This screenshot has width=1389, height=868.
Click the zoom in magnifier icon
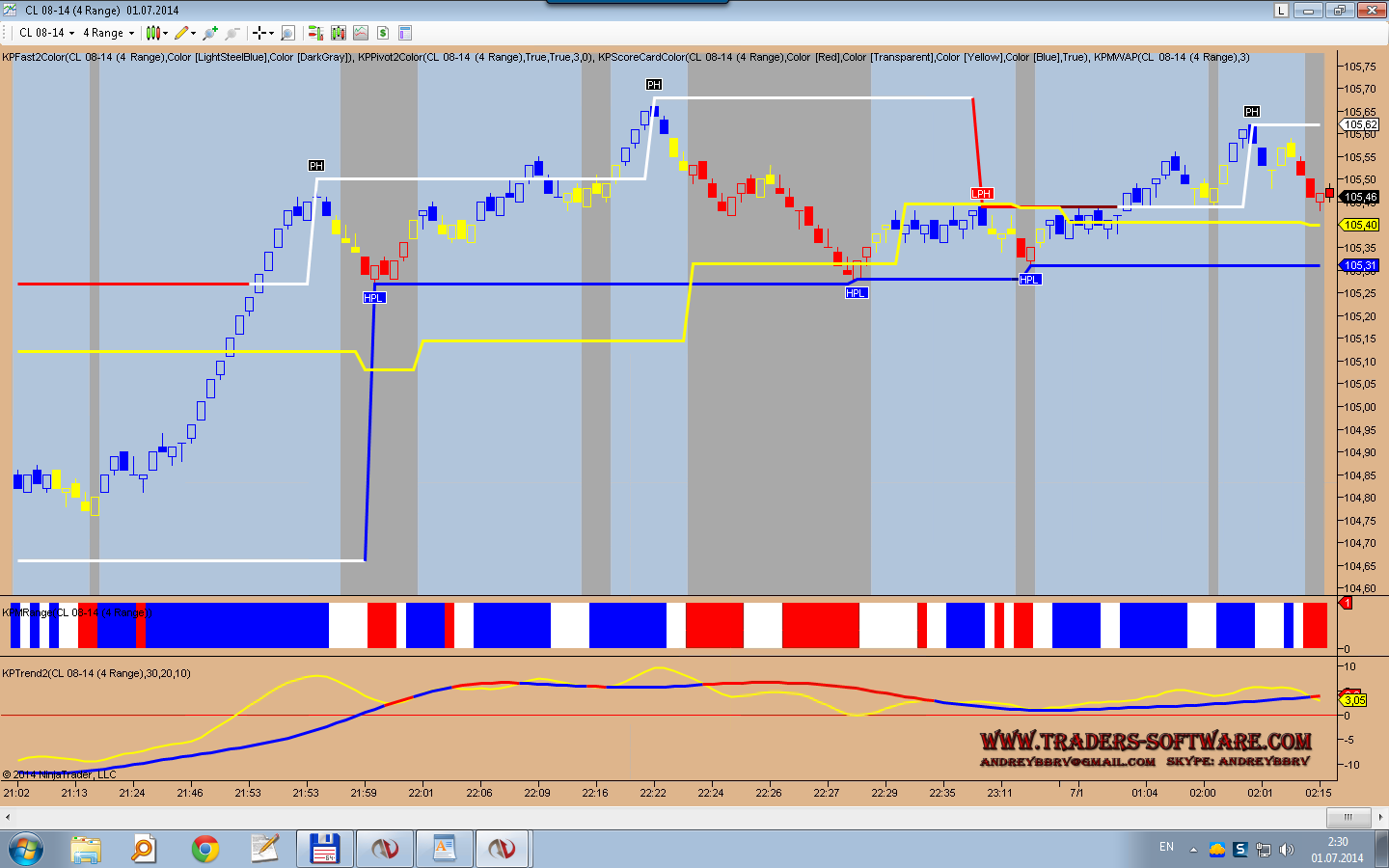[210, 33]
